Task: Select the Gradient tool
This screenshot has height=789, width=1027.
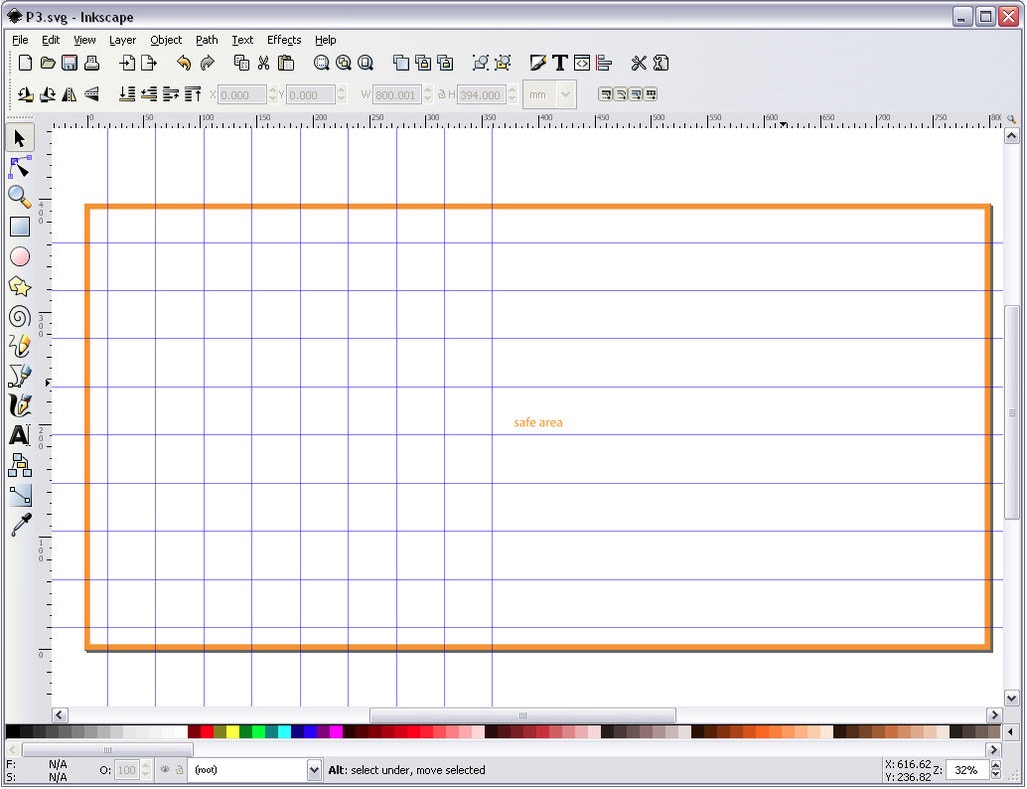Action: click(x=20, y=495)
